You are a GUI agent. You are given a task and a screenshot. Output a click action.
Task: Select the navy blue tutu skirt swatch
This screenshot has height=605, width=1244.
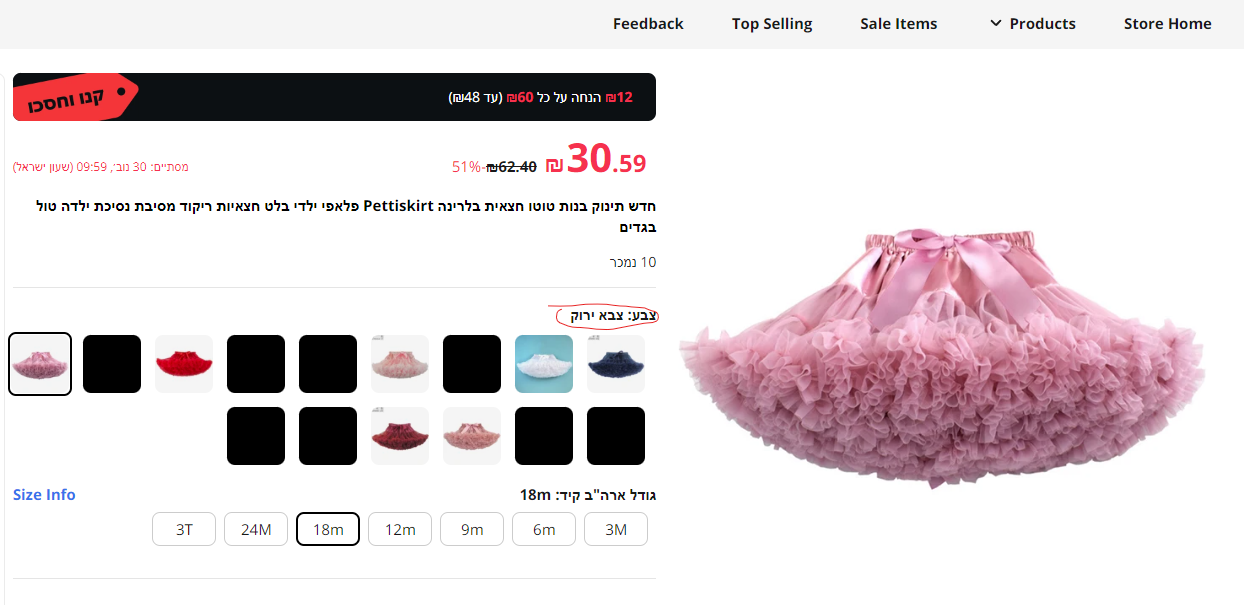pos(616,364)
